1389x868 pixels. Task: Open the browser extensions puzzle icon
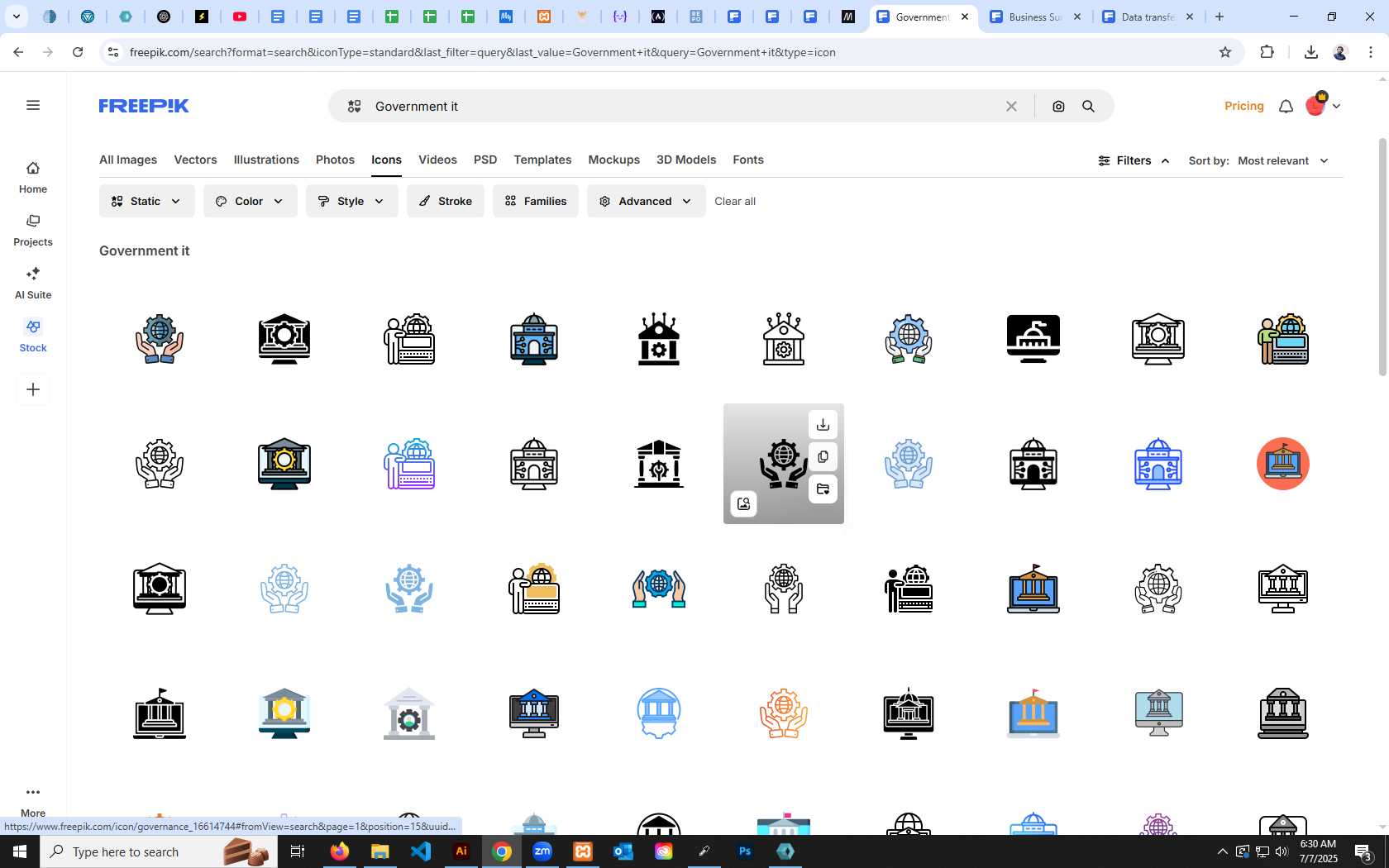(x=1267, y=52)
